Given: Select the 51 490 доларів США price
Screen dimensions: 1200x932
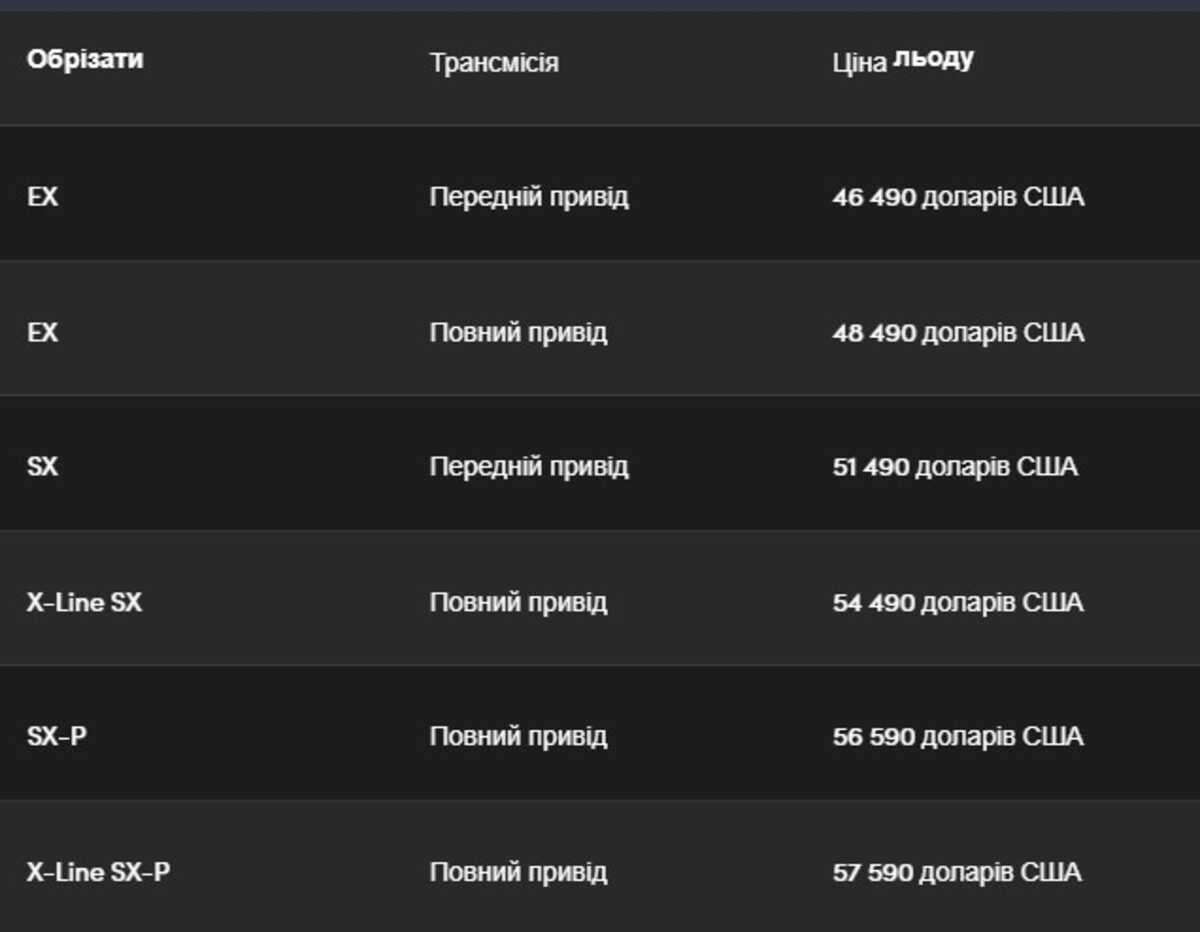Looking at the screenshot, I should 954,467.
